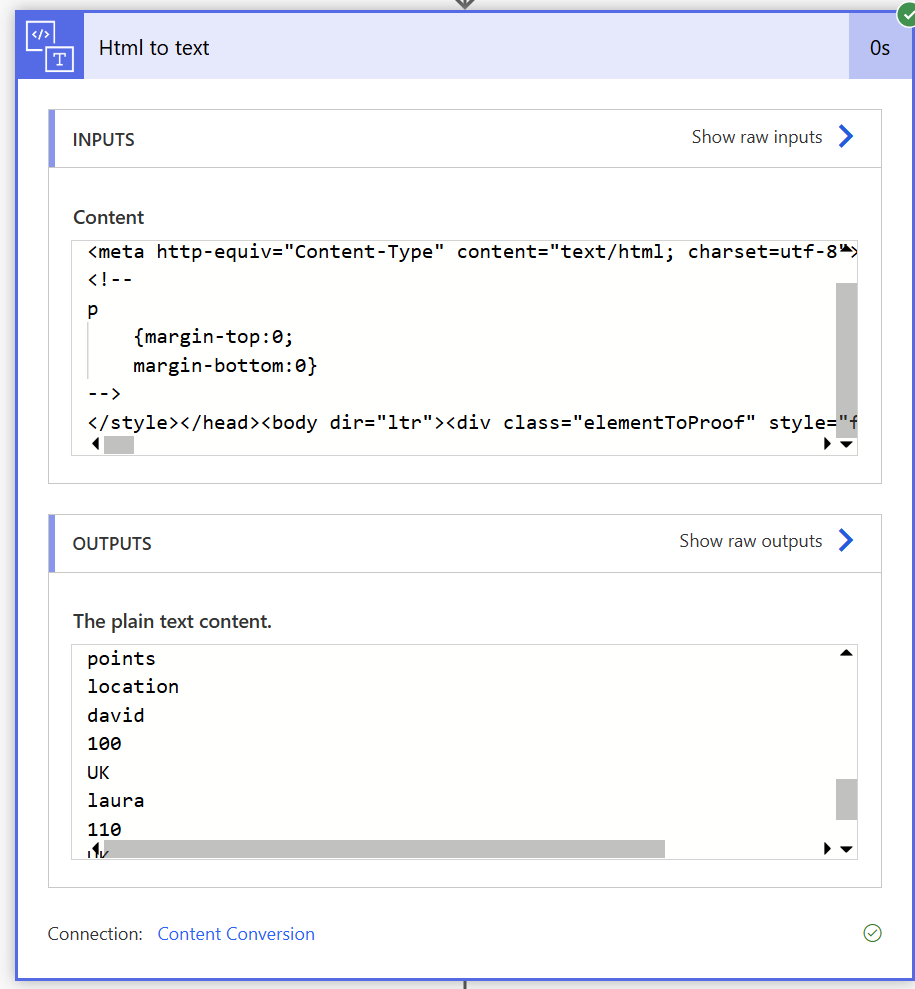Click the Show raw inputs chevron arrow
The height and width of the screenshot is (989, 915).
[846, 136]
